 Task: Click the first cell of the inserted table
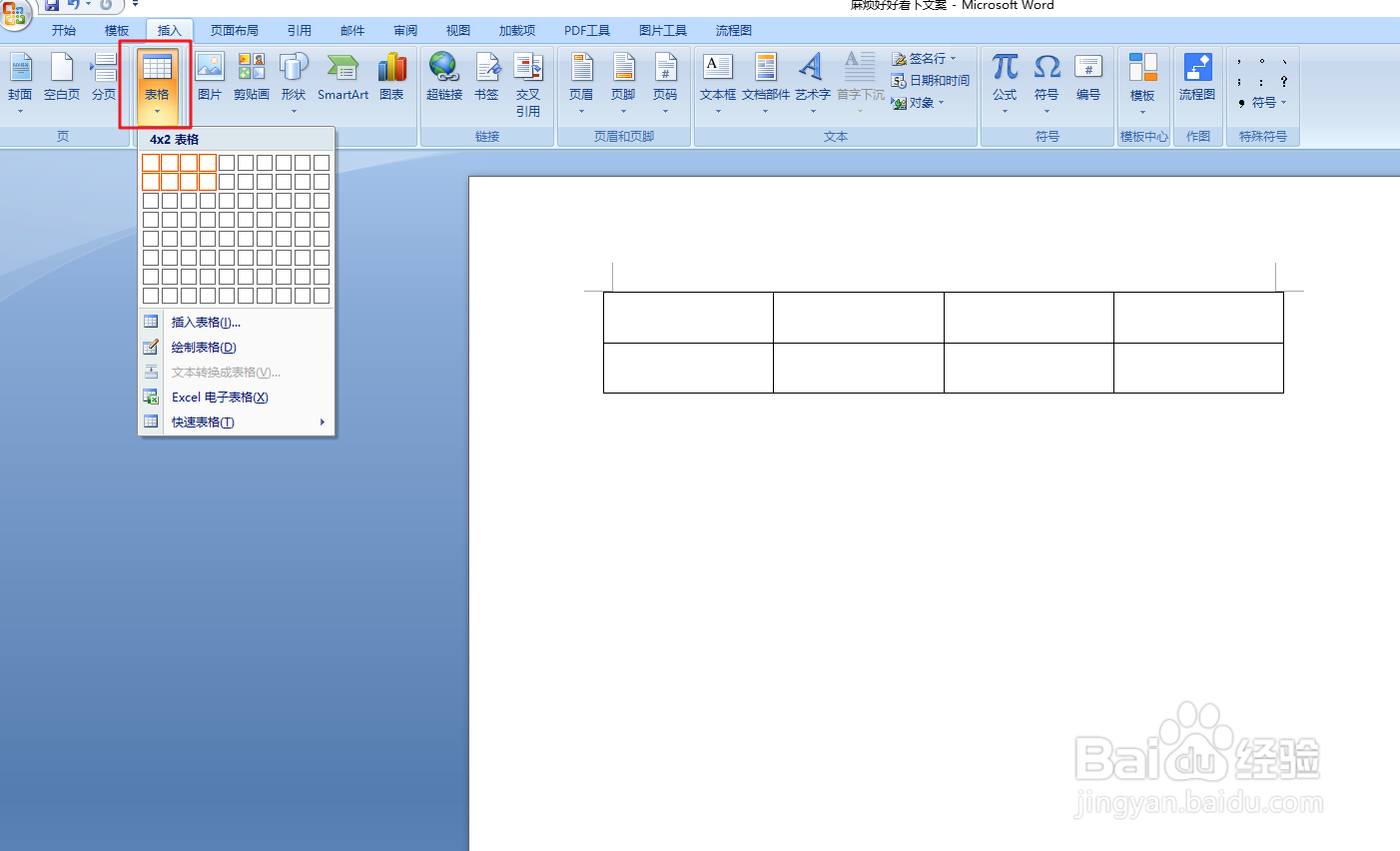pyautogui.click(x=688, y=318)
